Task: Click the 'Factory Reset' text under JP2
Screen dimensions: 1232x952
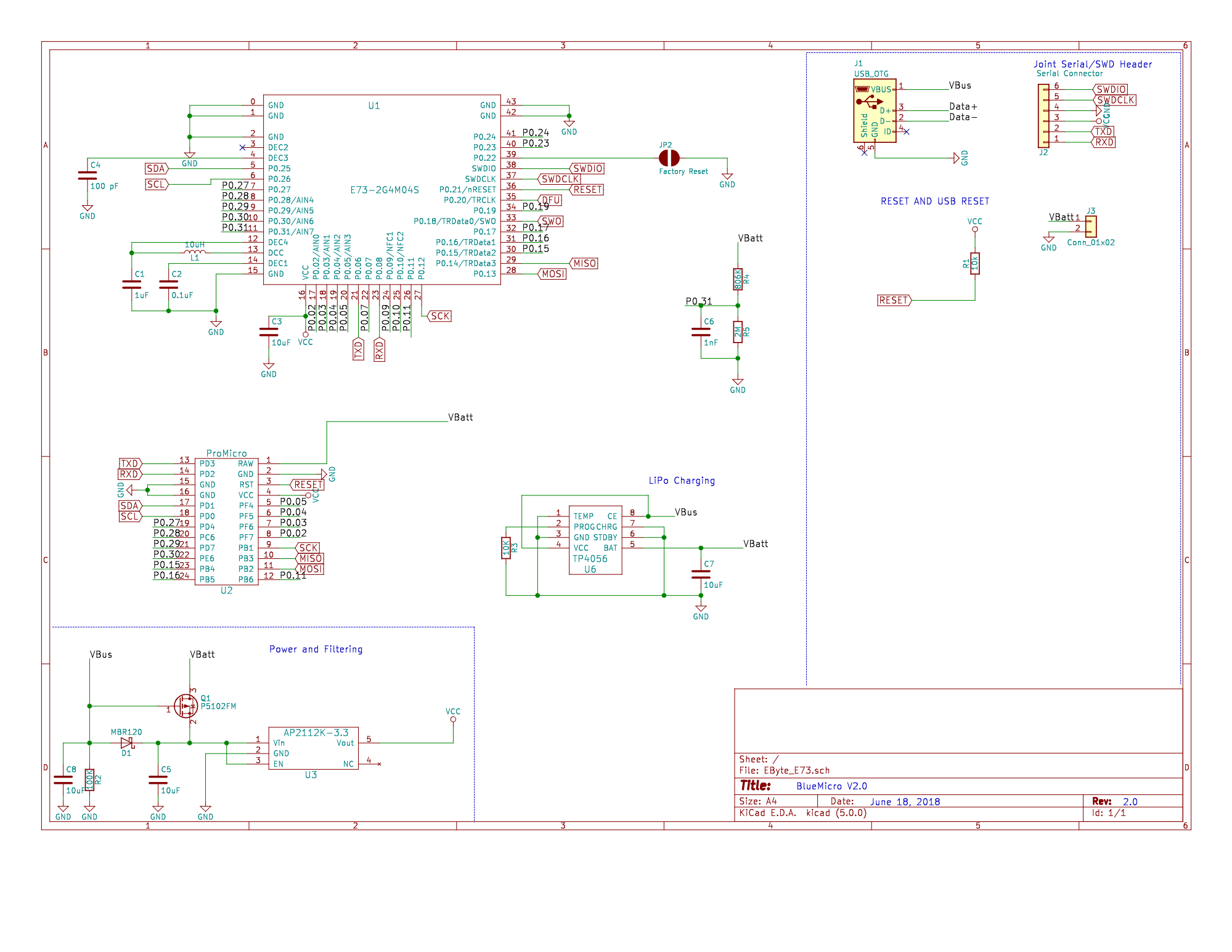Action: (x=683, y=171)
